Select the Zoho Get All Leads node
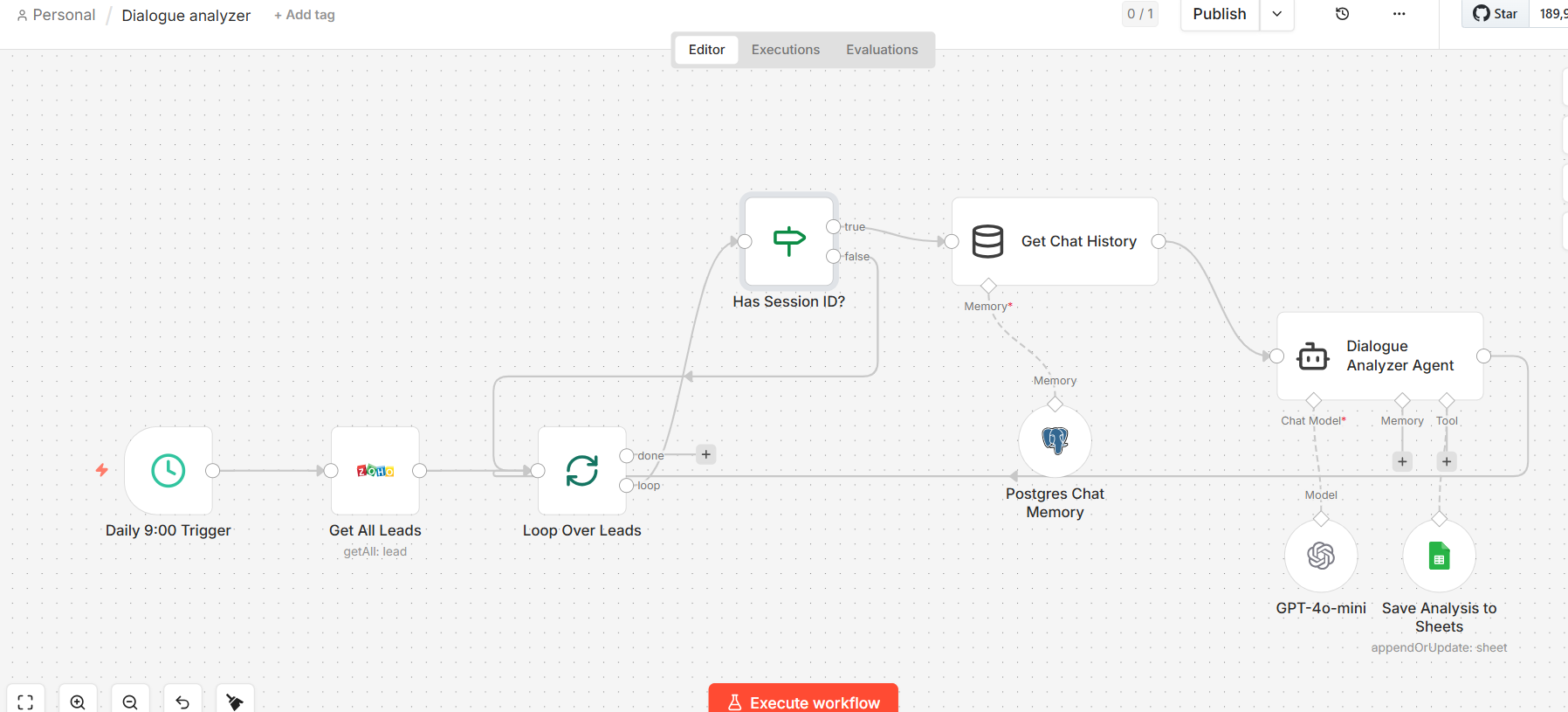The height and width of the screenshot is (712, 1568). point(375,470)
